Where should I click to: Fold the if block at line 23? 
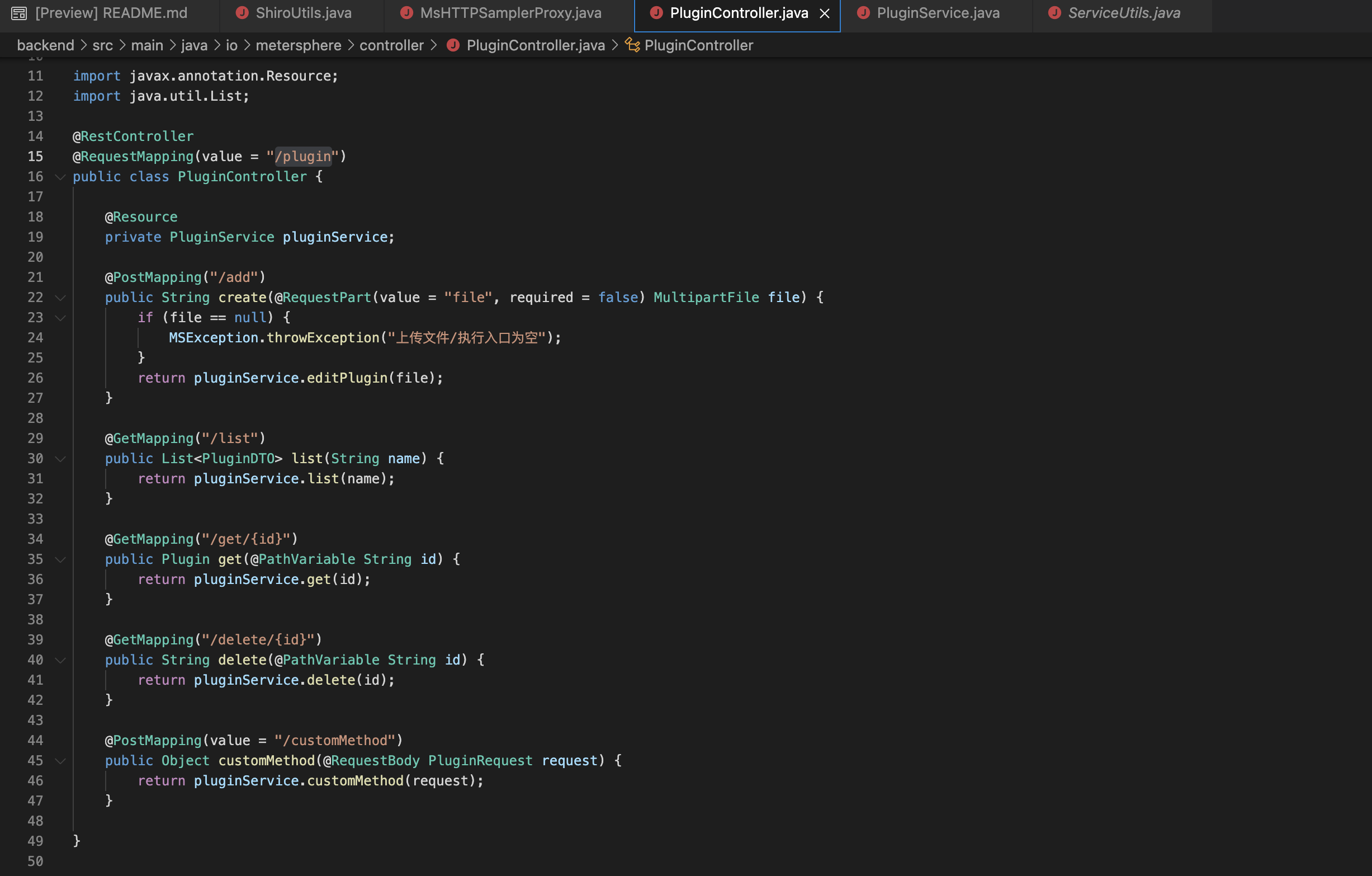tap(60, 318)
